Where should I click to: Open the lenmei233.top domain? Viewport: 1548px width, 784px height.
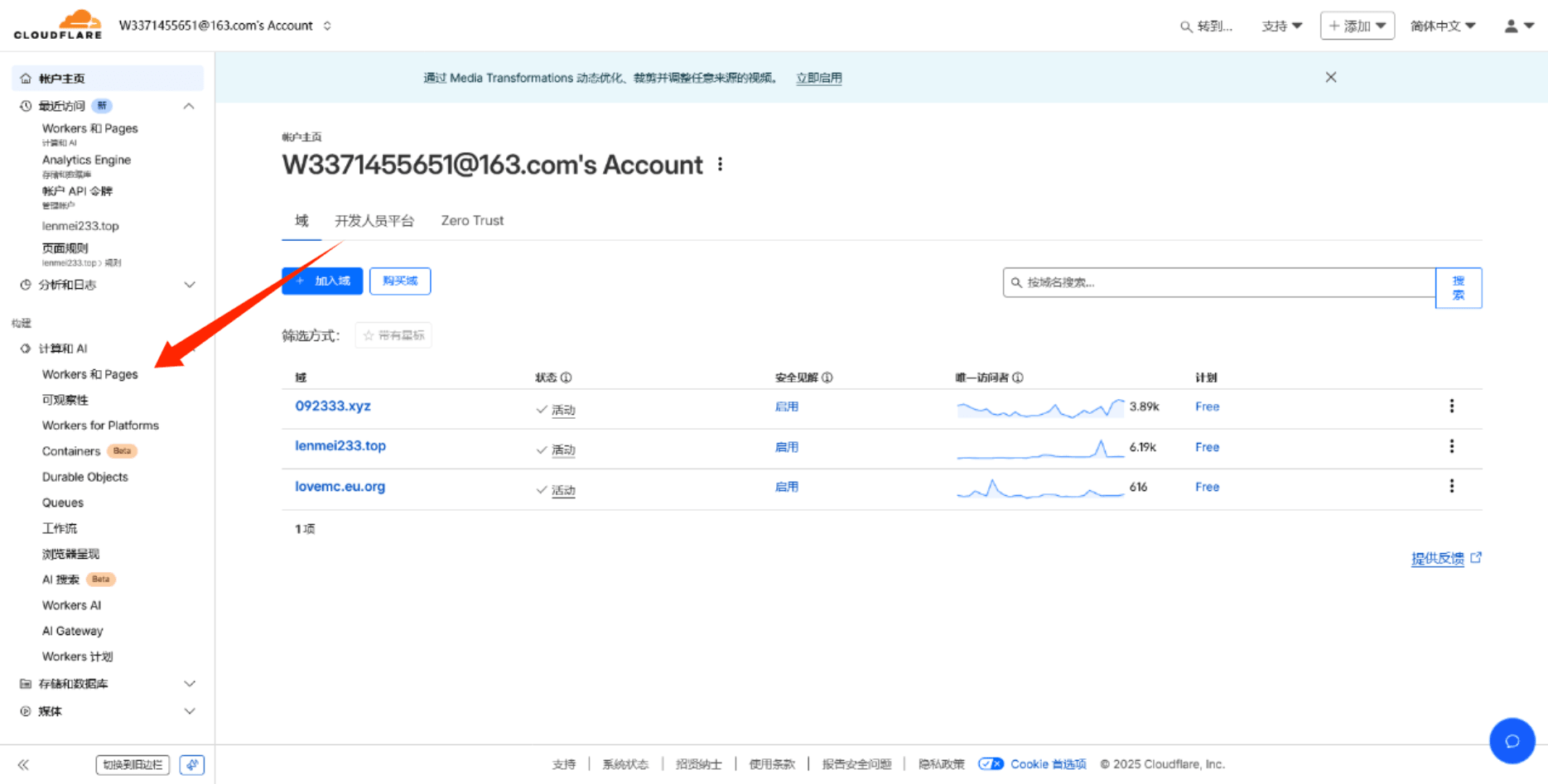340,445
